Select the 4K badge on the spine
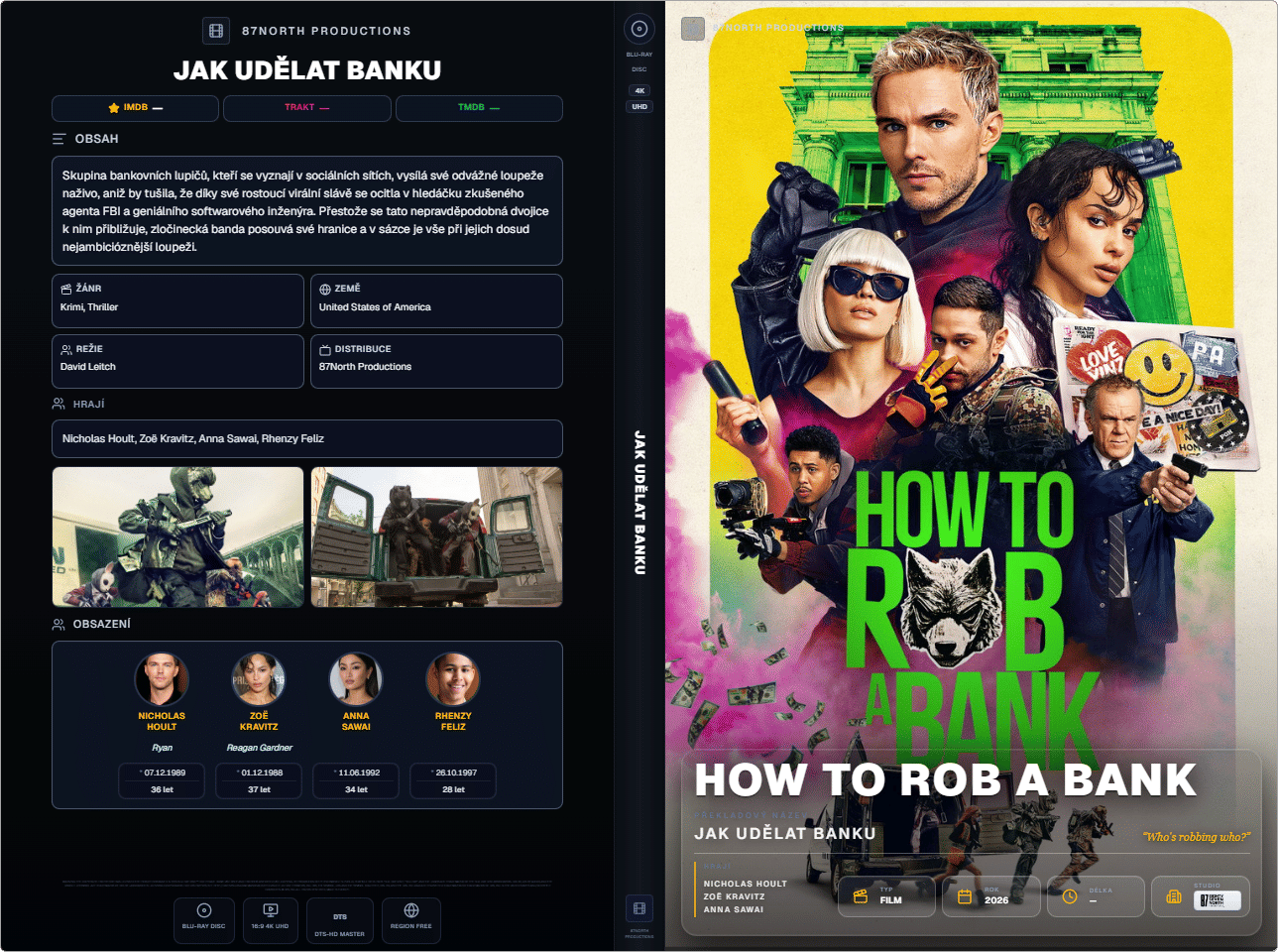 (x=639, y=90)
